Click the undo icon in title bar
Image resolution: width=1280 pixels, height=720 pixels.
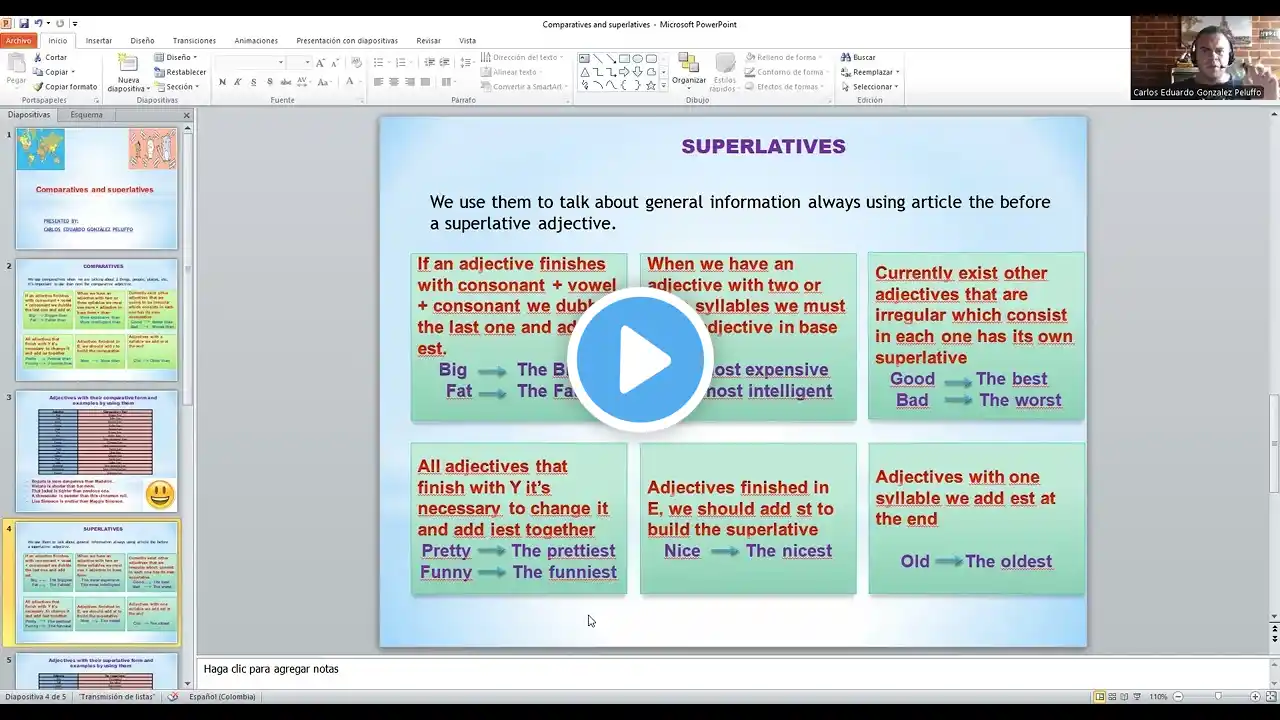pos(38,23)
